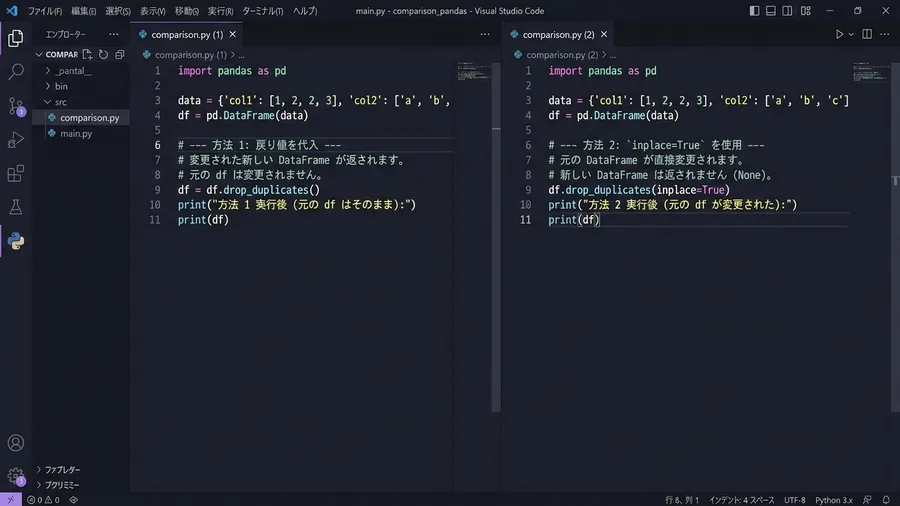Open the ヘルプ menu

pos(305,11)
